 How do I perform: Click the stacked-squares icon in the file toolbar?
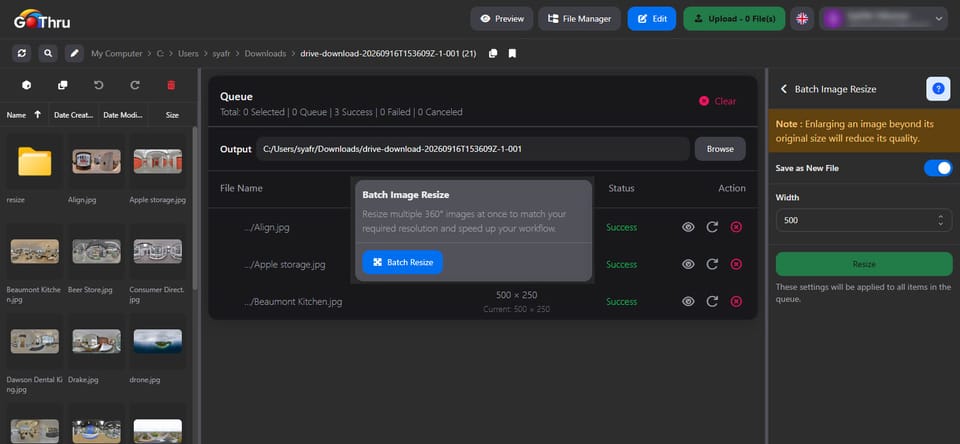tap(62, 85)
